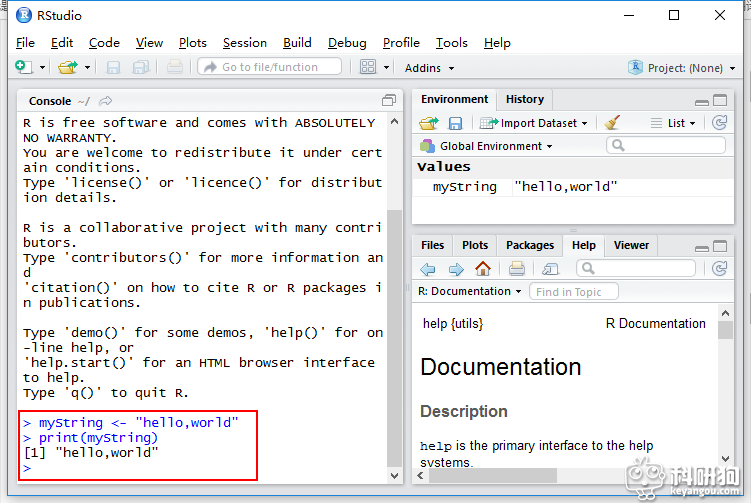Screen dimensions: 751x503
Task: Click the Console scrollbar up arrow
Action: point(394,121)
